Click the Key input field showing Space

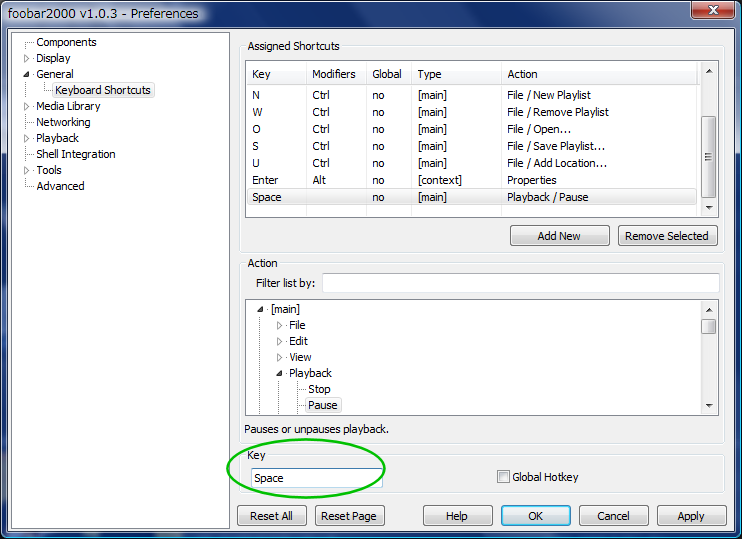point(316,478)
